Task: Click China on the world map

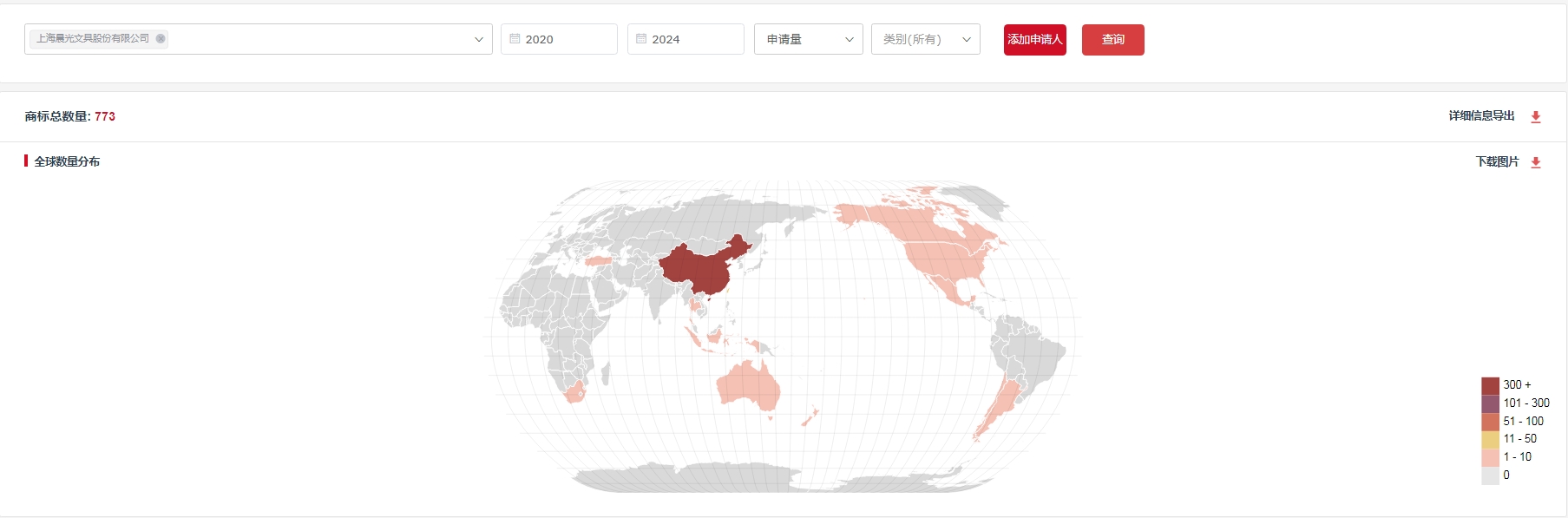Action: click(x=703, y=267)
